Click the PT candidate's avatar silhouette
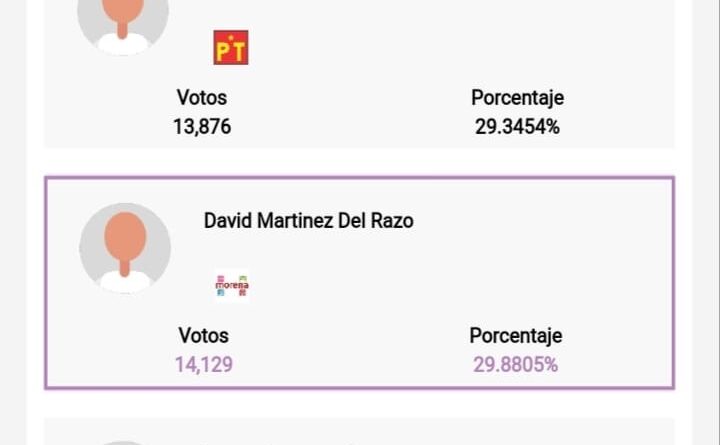 click(x=123, y=22)
